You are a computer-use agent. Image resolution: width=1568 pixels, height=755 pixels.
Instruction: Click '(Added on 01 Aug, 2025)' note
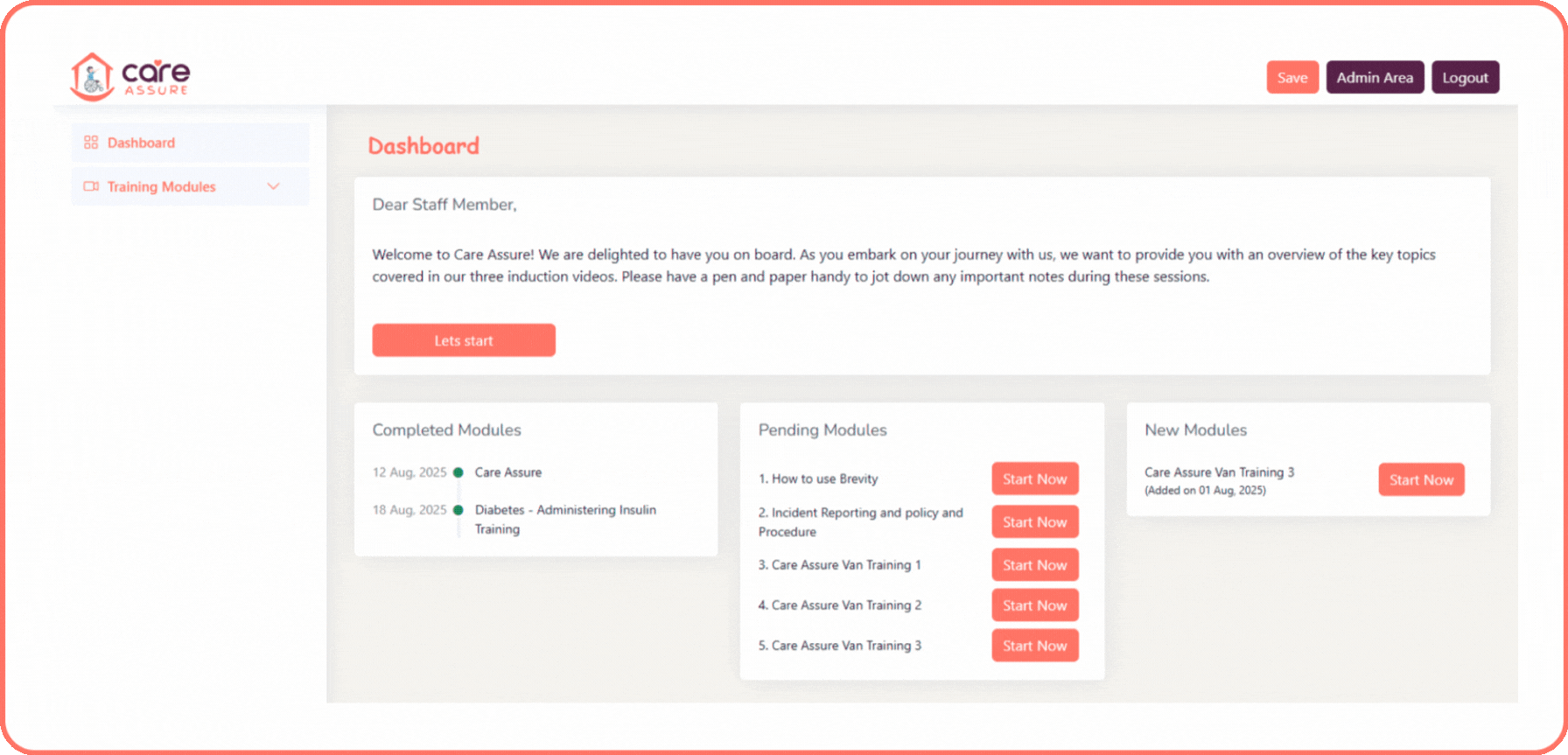pos(1205,491)
